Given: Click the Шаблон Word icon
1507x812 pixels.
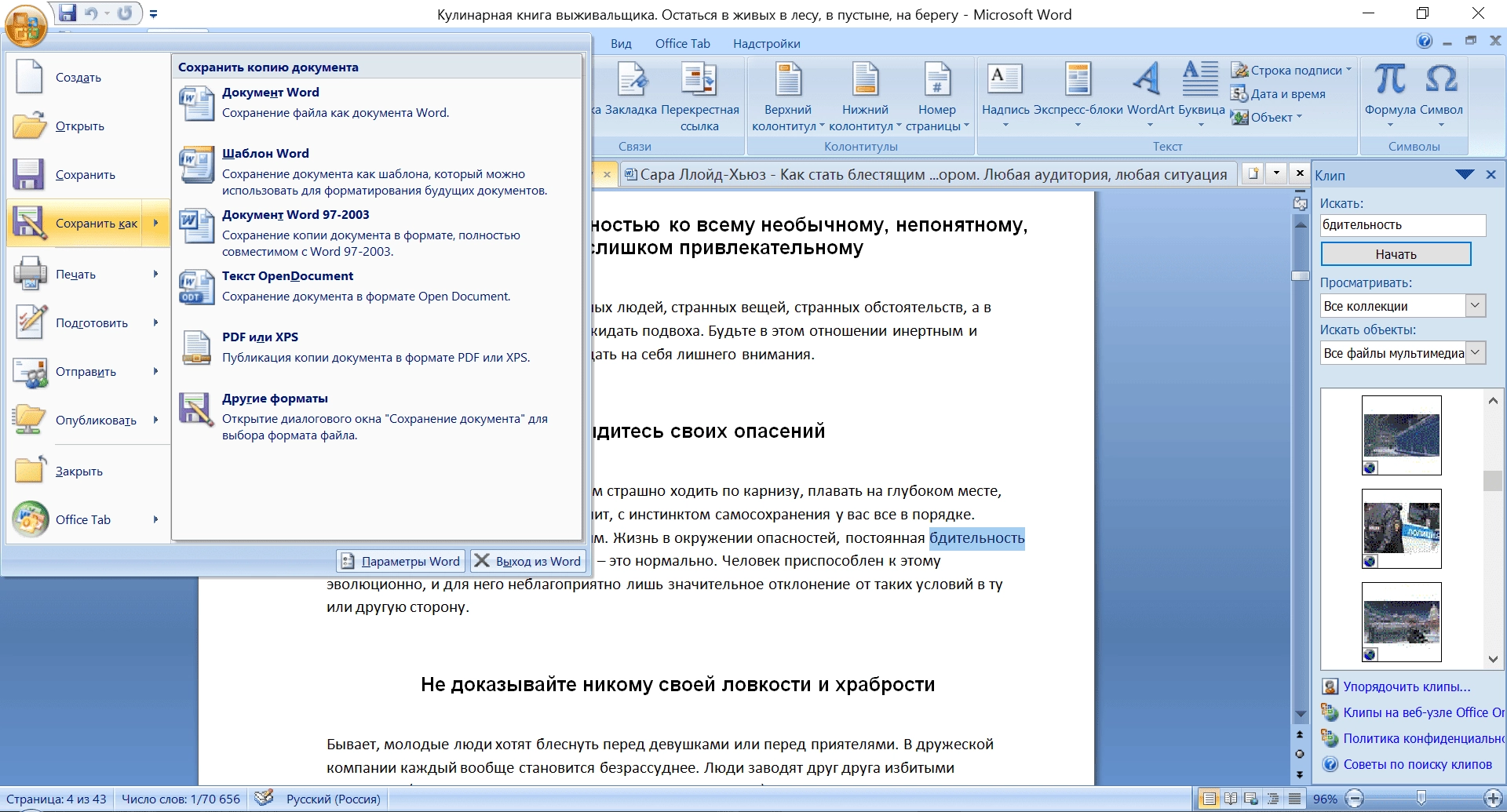Looking at the screenshot, I should [x=196, y=164].
